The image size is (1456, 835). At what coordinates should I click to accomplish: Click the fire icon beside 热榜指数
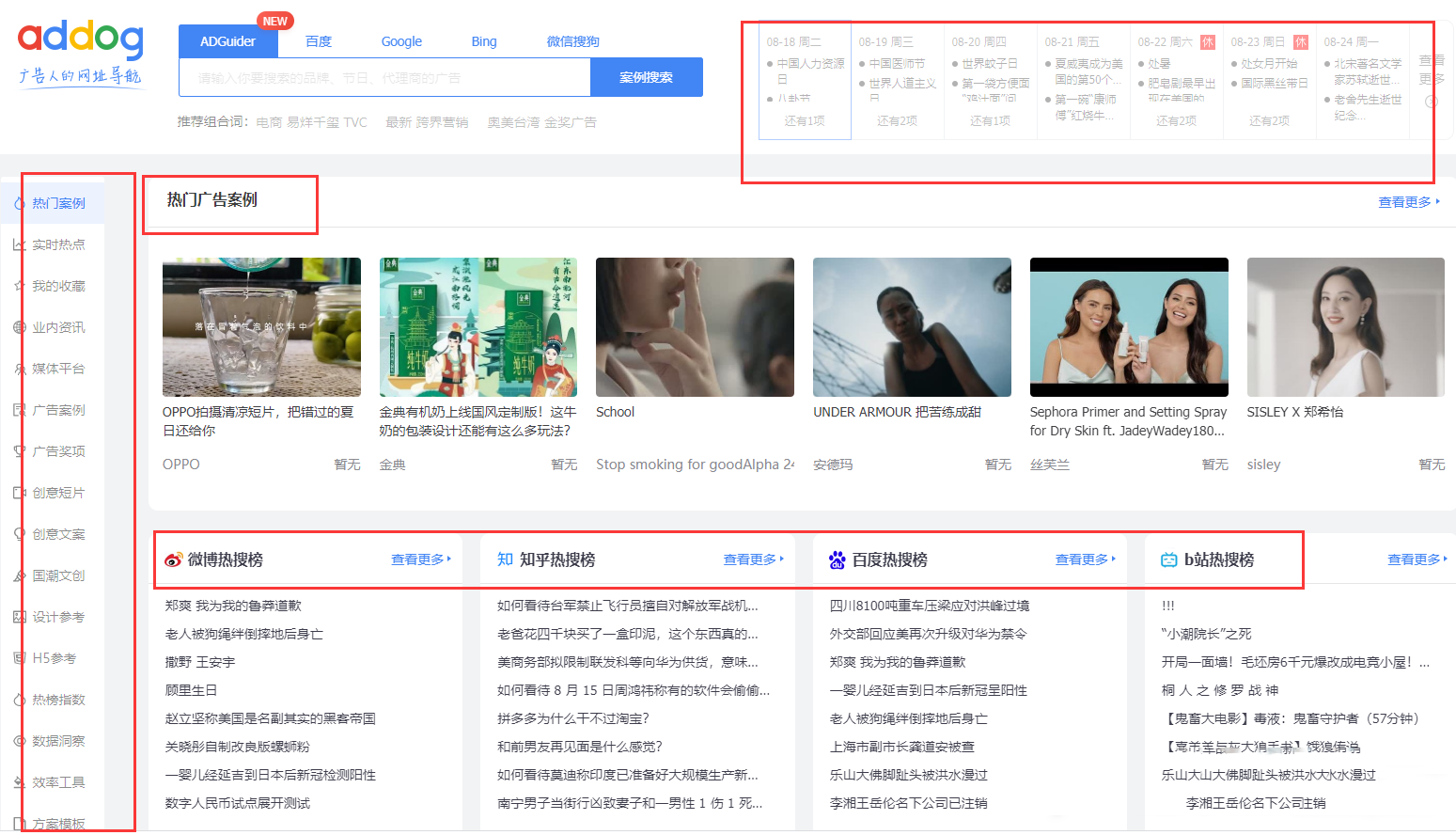click(x=20, y=700)
